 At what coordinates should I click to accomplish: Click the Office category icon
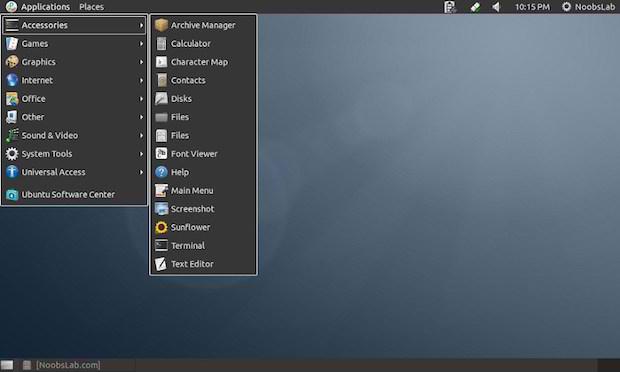click(12, 98)
